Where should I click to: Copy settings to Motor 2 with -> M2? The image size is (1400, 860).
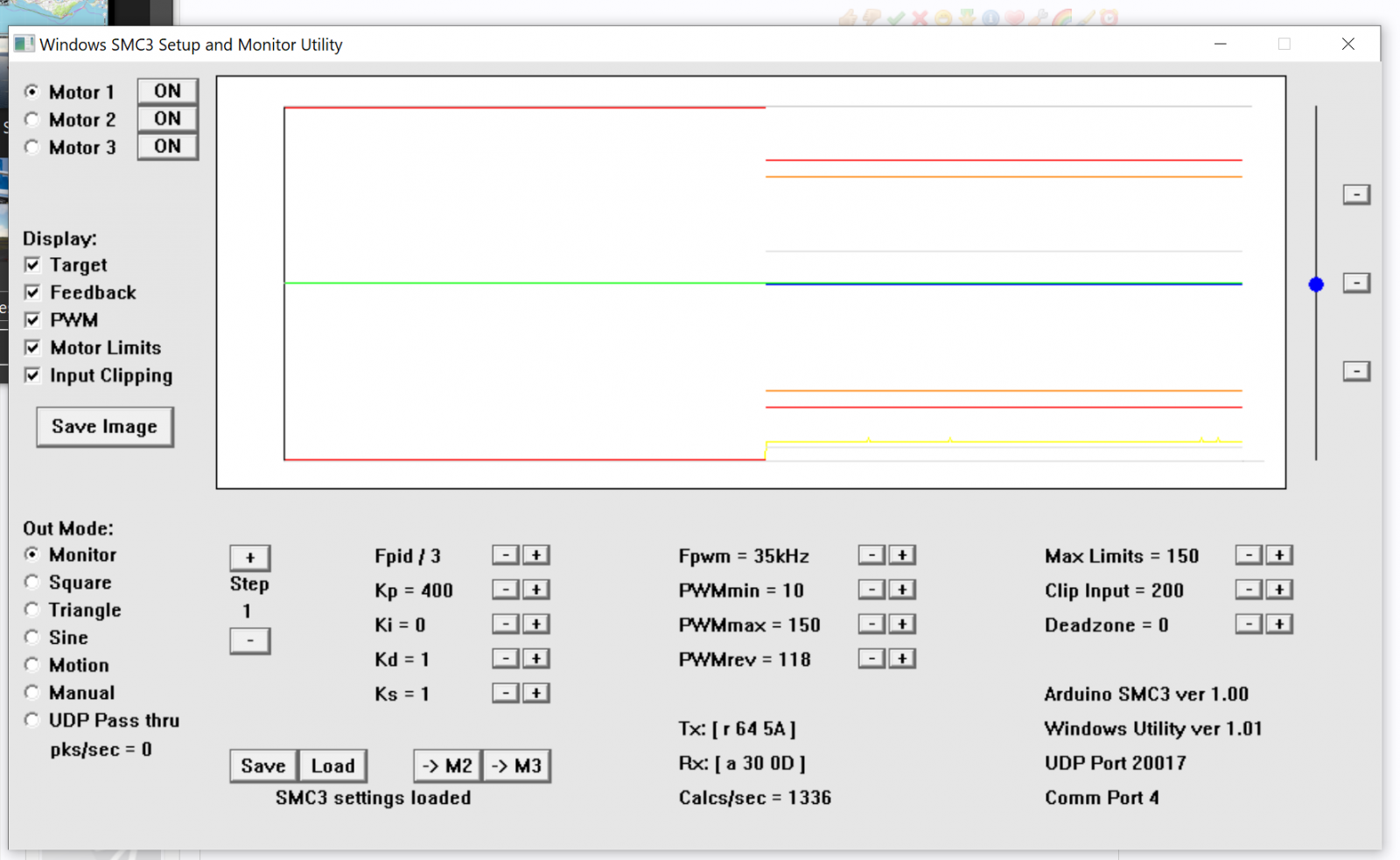coord(447,766)
